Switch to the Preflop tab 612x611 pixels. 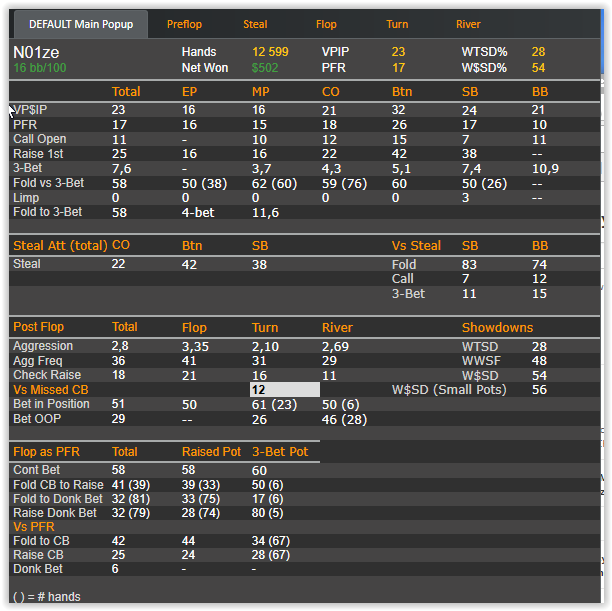pos(184,24)
